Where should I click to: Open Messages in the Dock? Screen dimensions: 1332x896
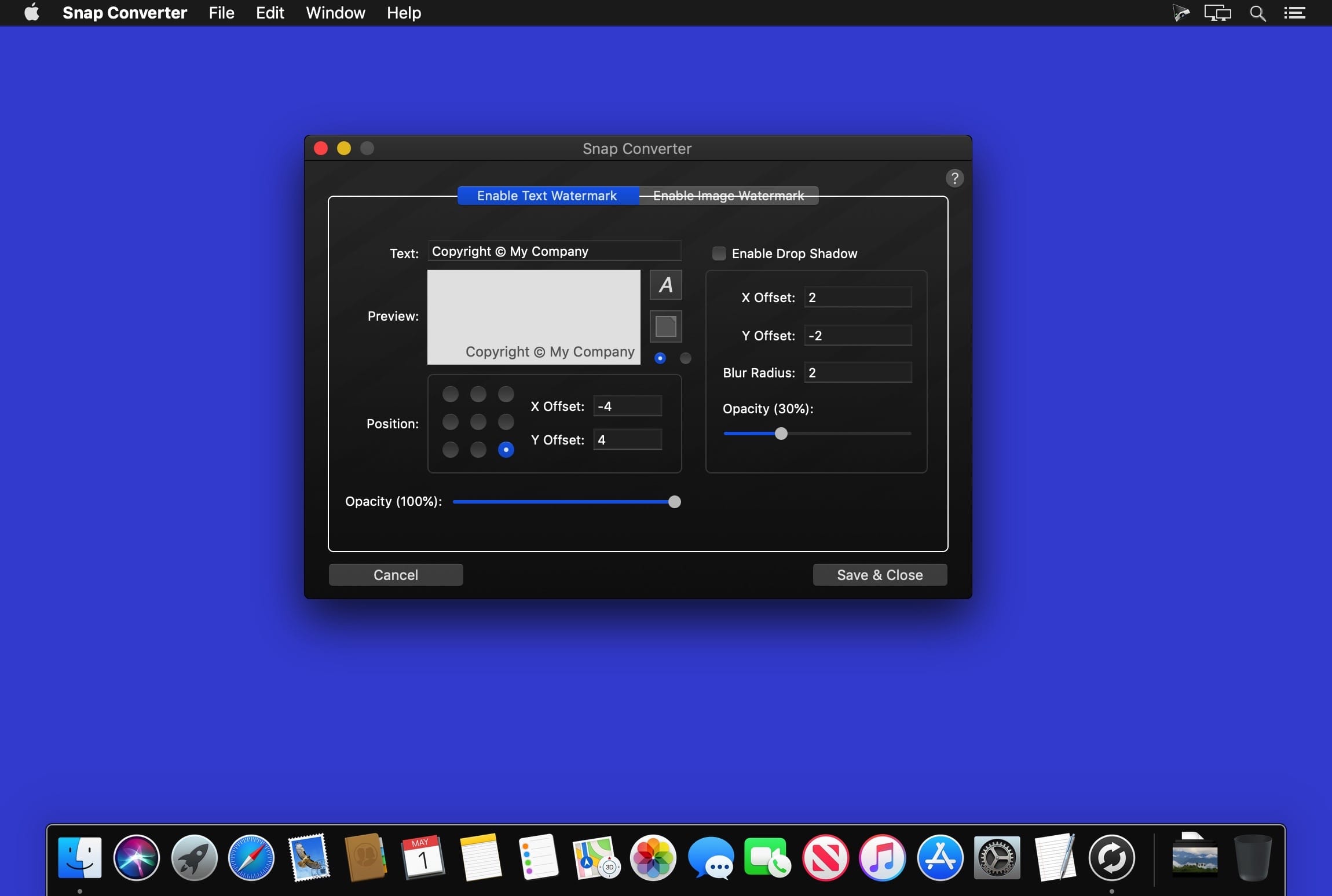[711, 858]
